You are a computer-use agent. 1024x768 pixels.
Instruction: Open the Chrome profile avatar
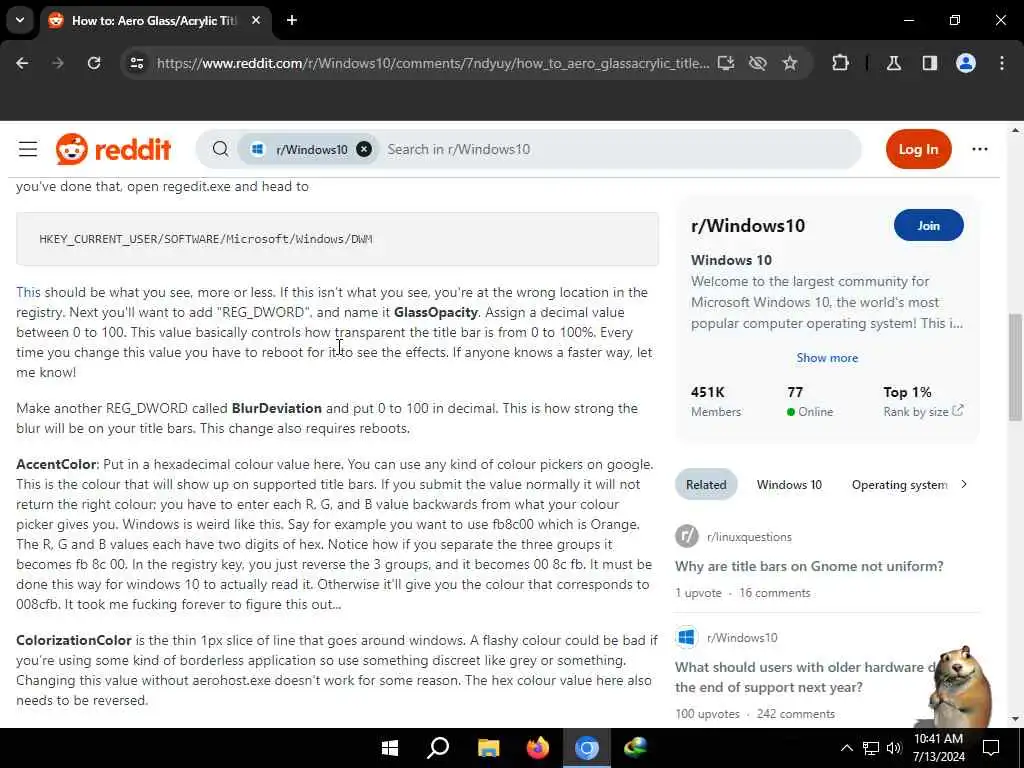point(965,63)
